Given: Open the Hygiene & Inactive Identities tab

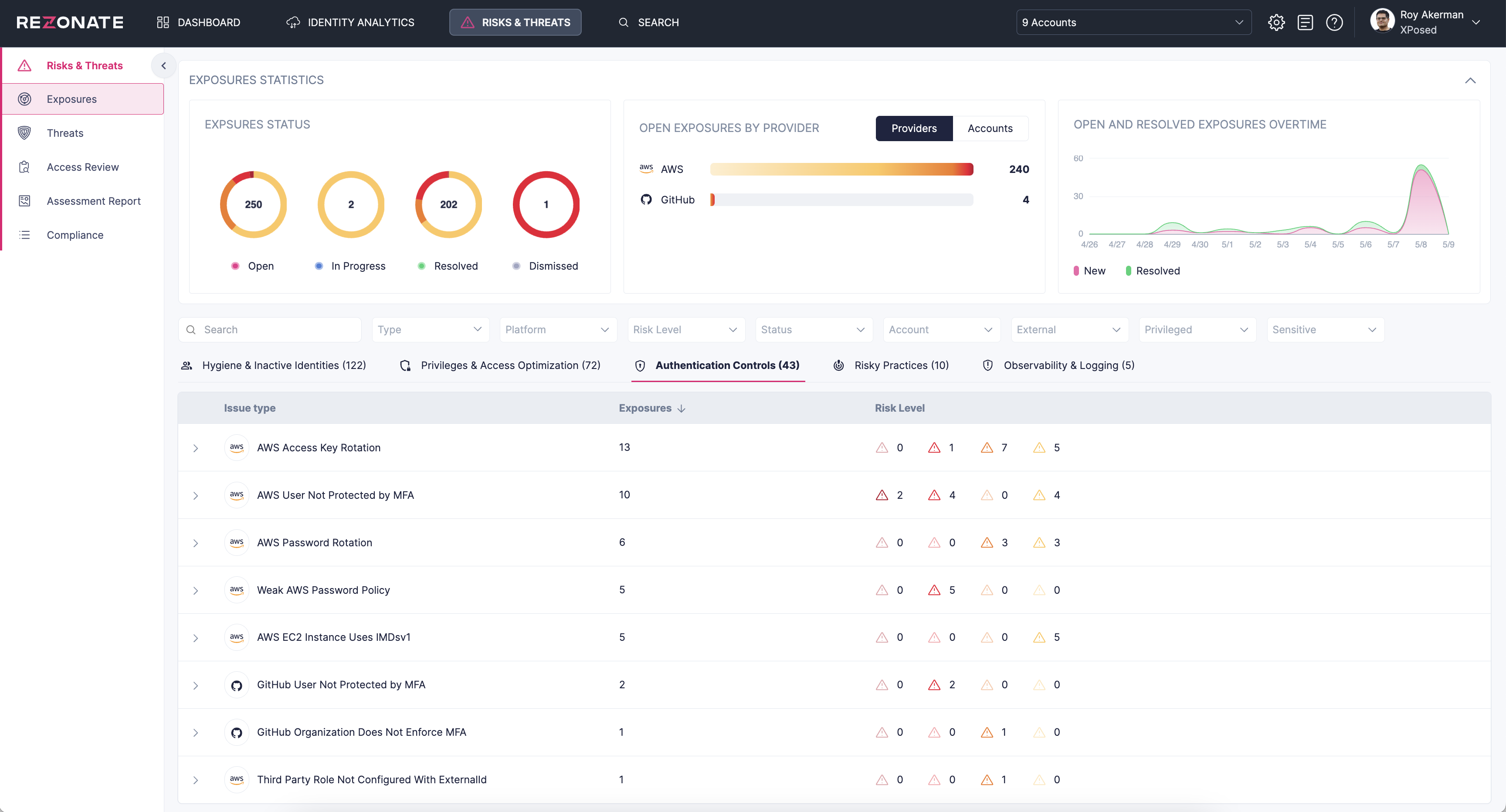Looking at the screenshot, I should 284,365.
